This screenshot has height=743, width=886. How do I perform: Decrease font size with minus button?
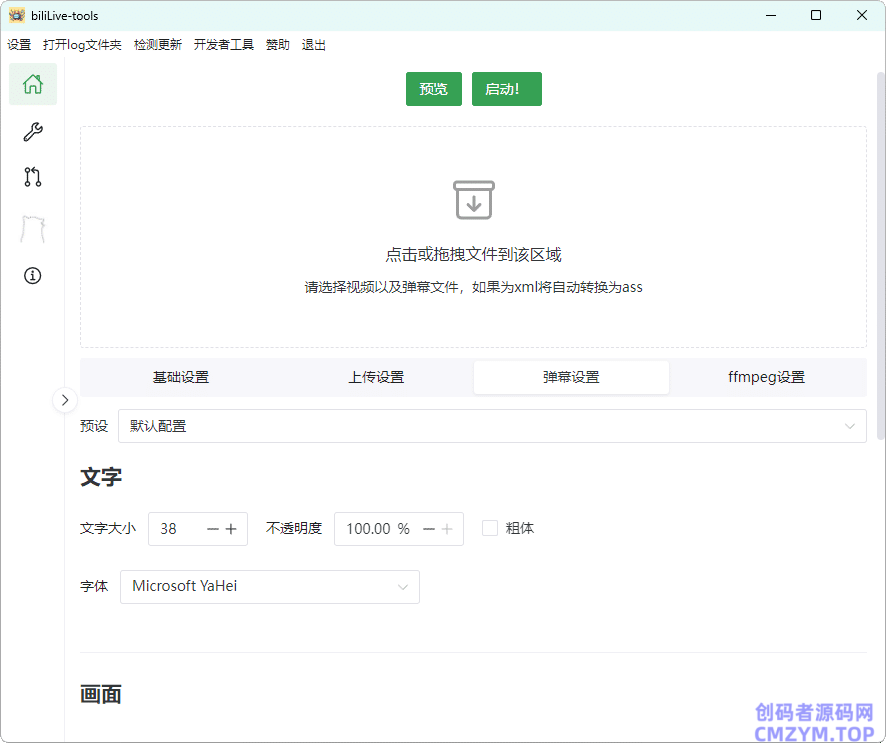[x=212, y=529]
